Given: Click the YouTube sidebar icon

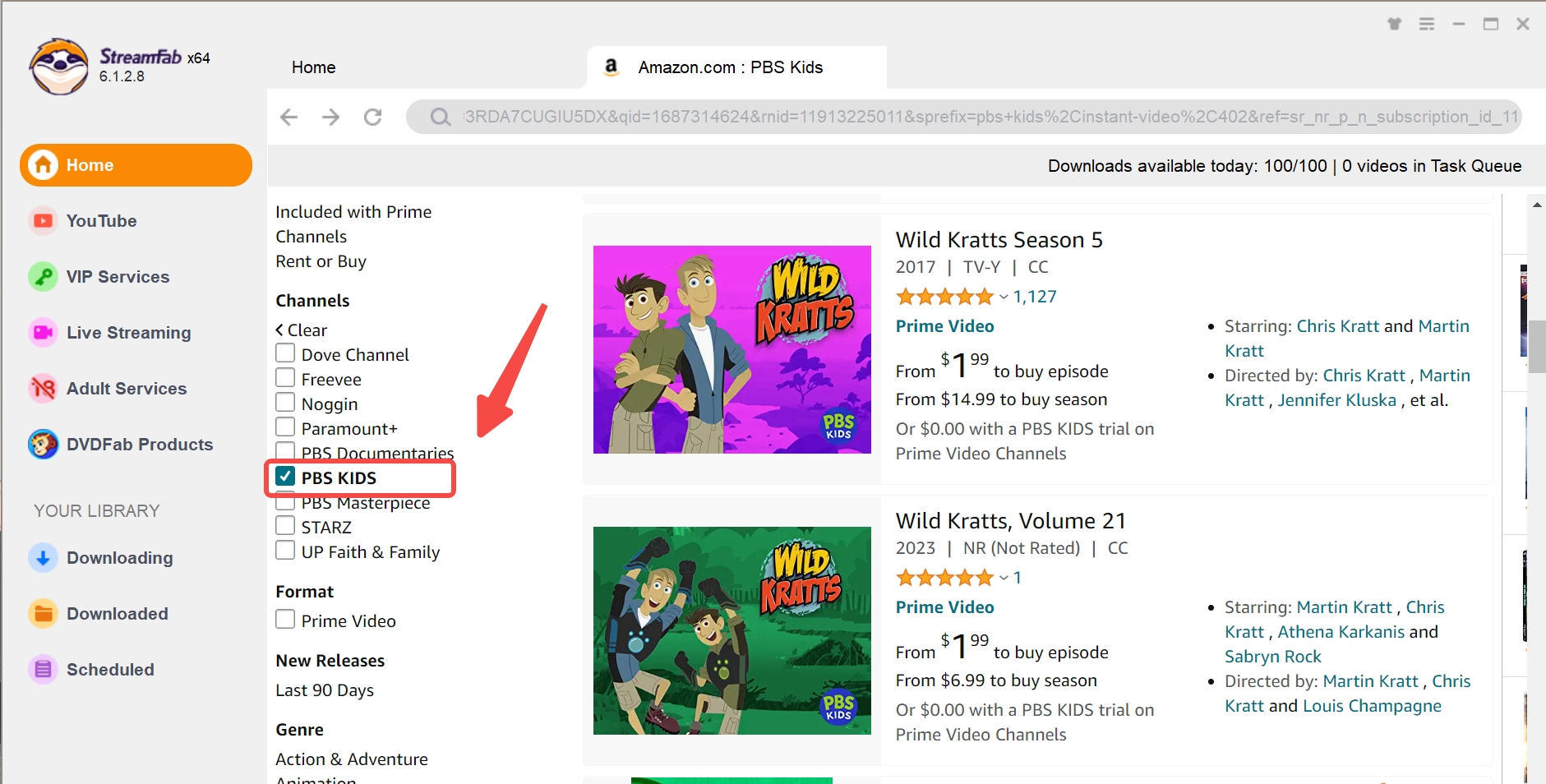Looking at the screenshot, I should [43, 221].
